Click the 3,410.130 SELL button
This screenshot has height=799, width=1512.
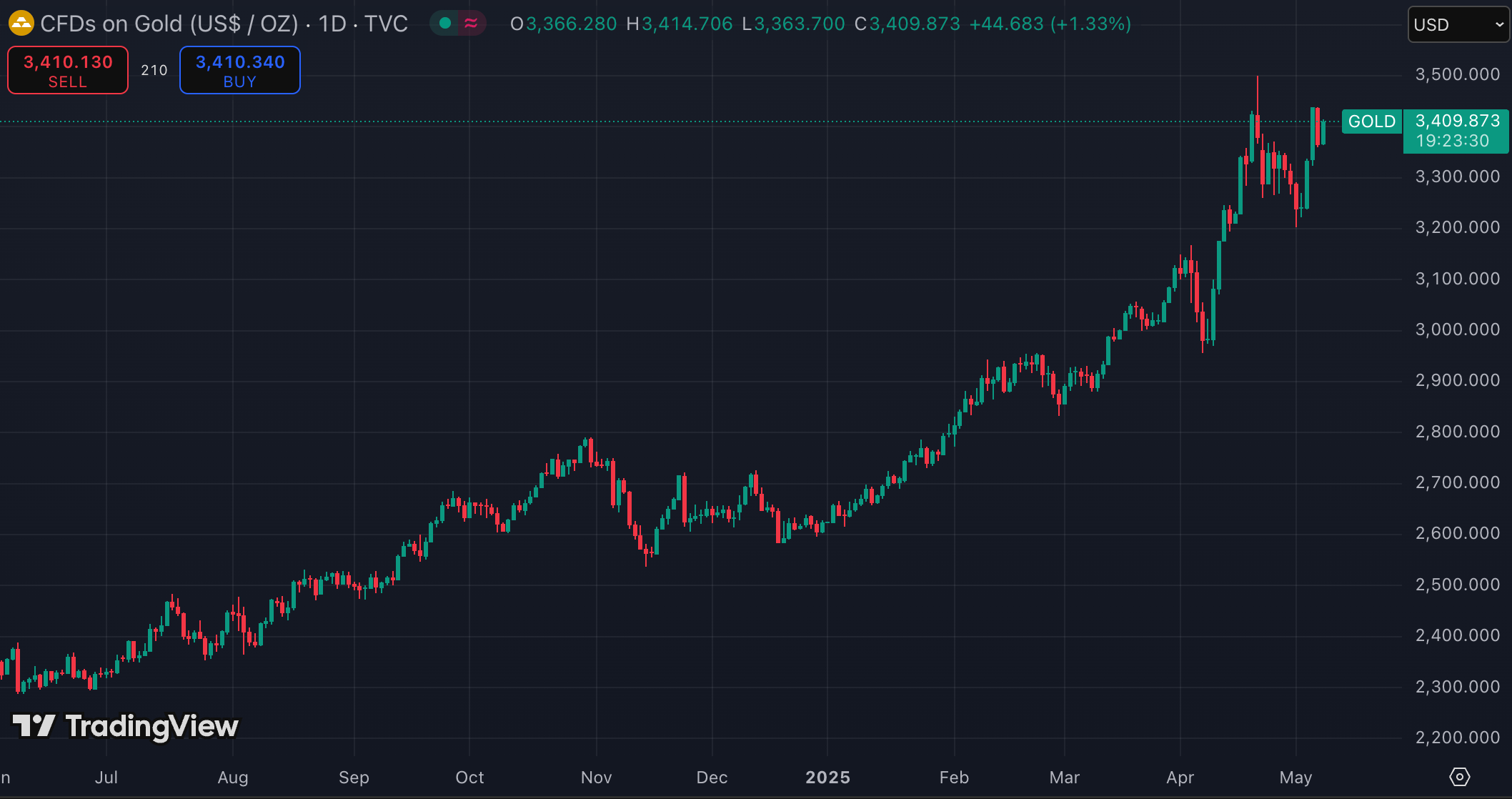point(68,70)
